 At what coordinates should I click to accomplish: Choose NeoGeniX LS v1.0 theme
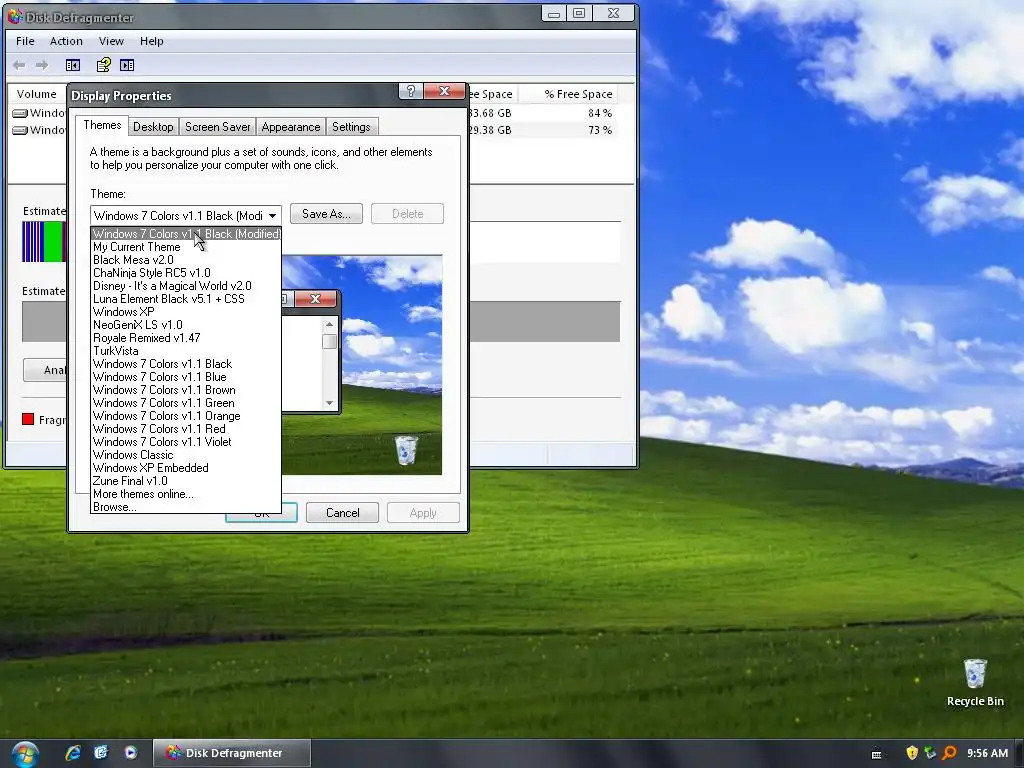(185, 325)
